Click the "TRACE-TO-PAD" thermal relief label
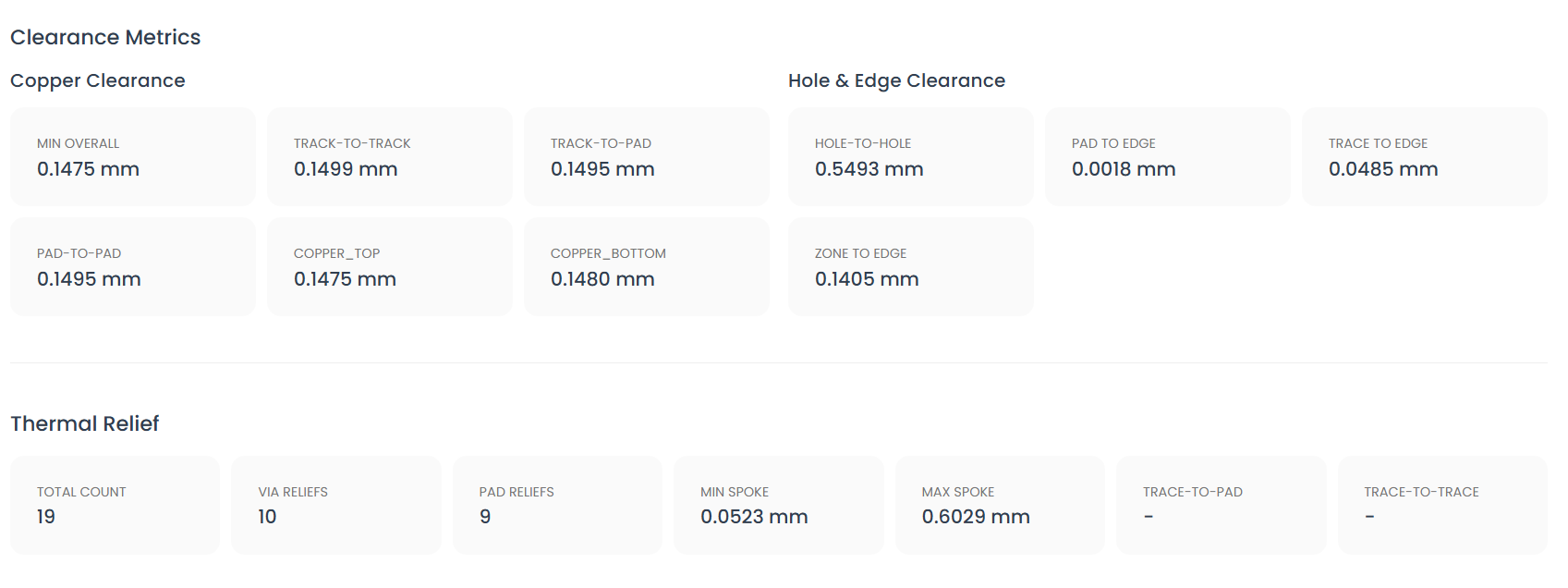The width and height of the screenshot is (1568, 588). (1193, 492)
